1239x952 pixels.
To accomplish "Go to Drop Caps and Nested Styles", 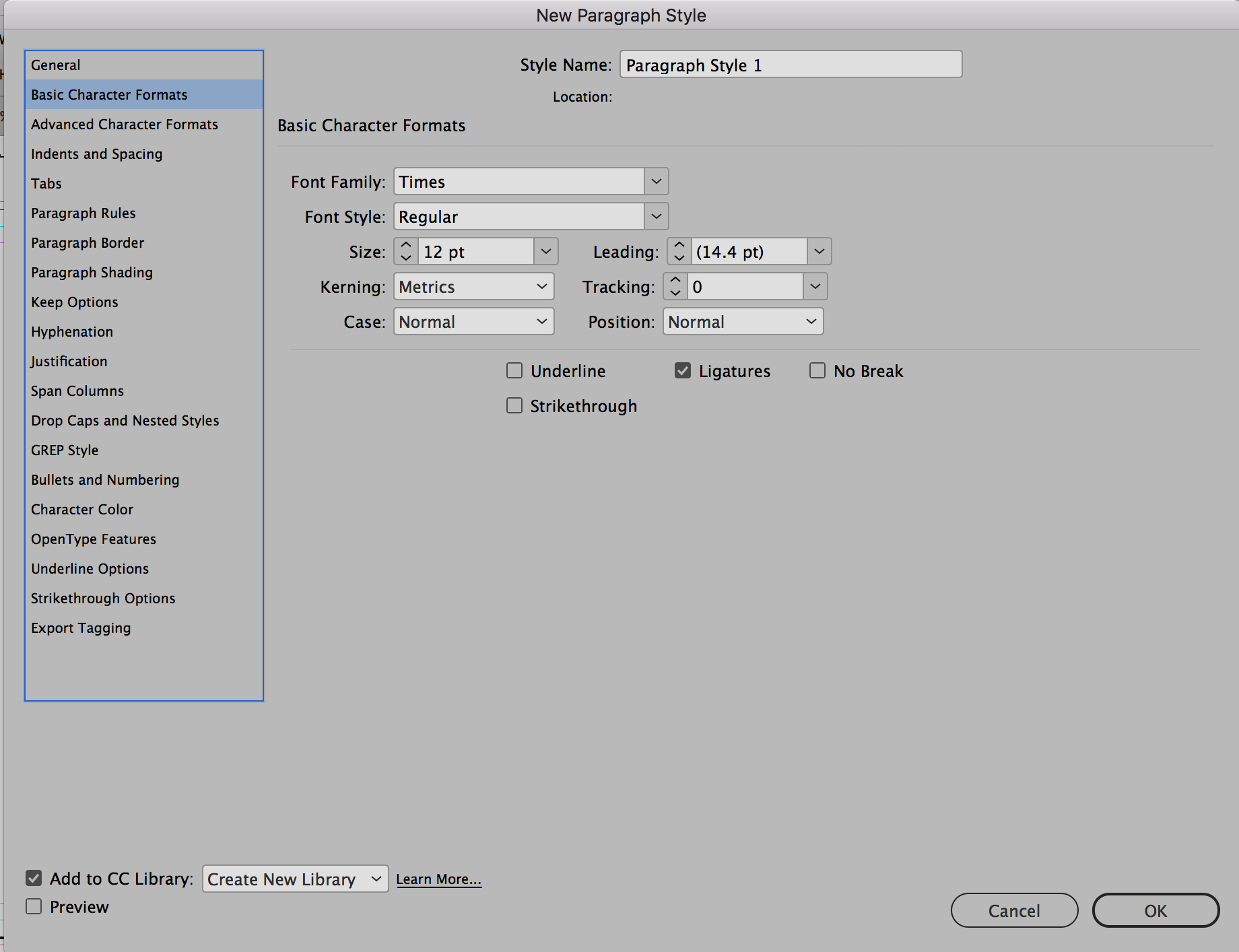I will [x=125, y=421].
